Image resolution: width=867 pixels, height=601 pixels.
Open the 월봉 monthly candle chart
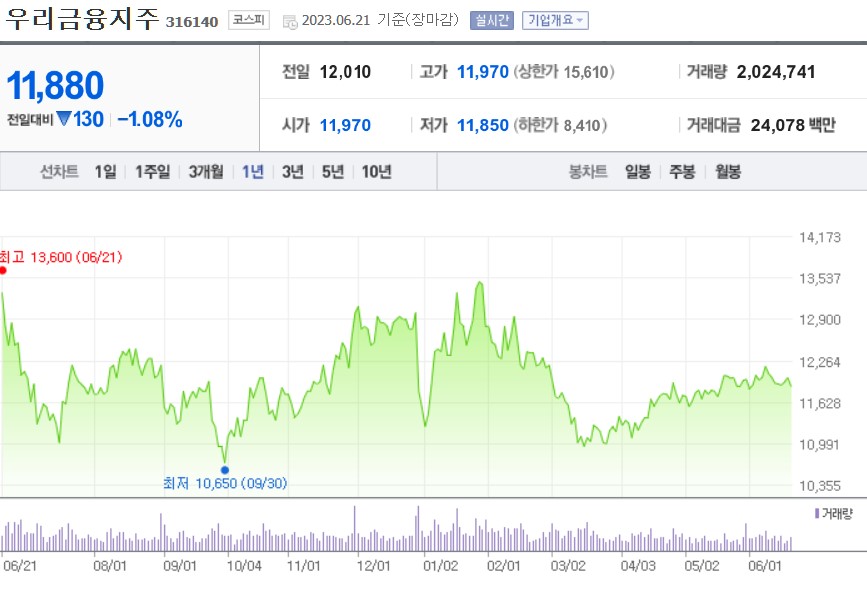[x=728, y=171]
